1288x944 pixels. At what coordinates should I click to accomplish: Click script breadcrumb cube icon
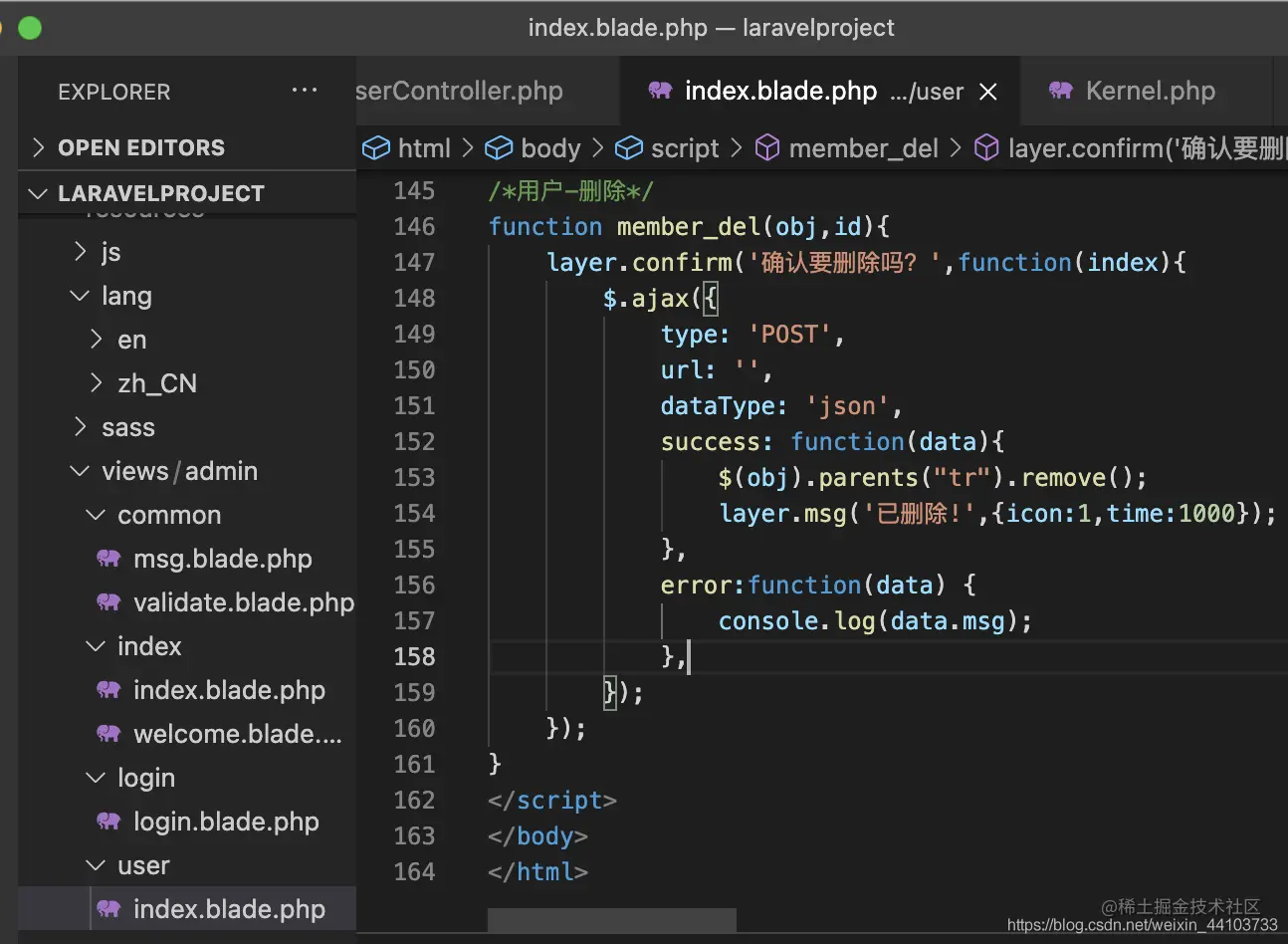629,148
